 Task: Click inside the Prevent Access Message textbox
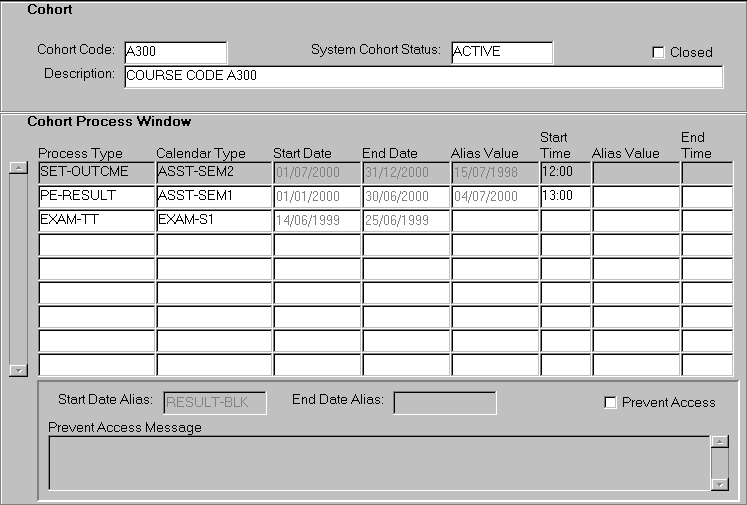click(378, 463)
